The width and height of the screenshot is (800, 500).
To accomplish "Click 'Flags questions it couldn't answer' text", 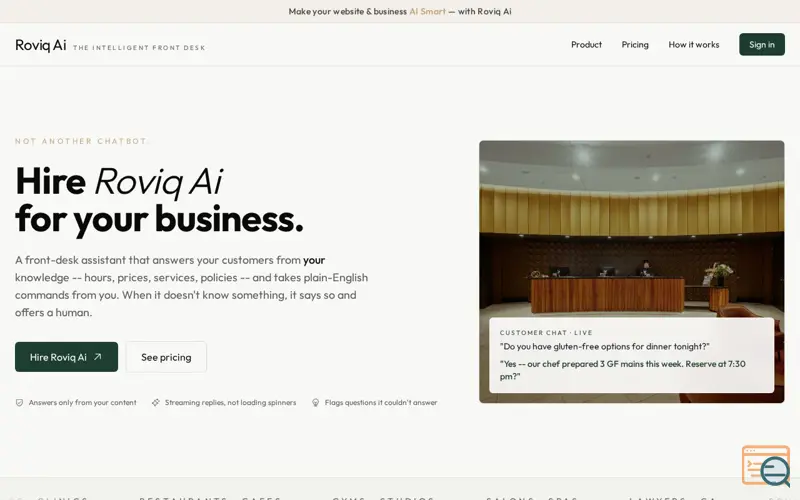I will click(381, 403).
